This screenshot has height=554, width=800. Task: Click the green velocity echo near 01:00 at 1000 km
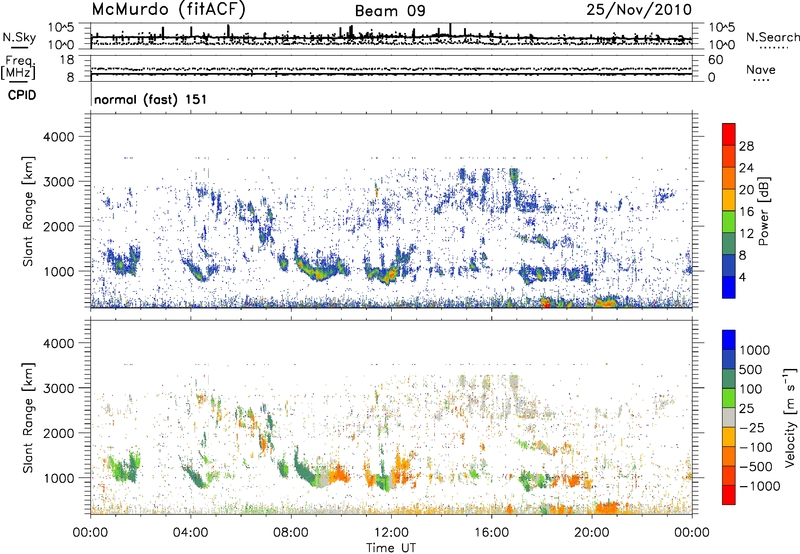pyautogui.click(x=122, y=467)
